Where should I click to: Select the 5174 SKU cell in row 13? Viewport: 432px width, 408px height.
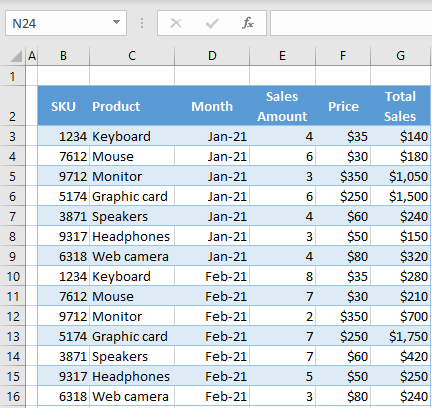pos(63,336)
